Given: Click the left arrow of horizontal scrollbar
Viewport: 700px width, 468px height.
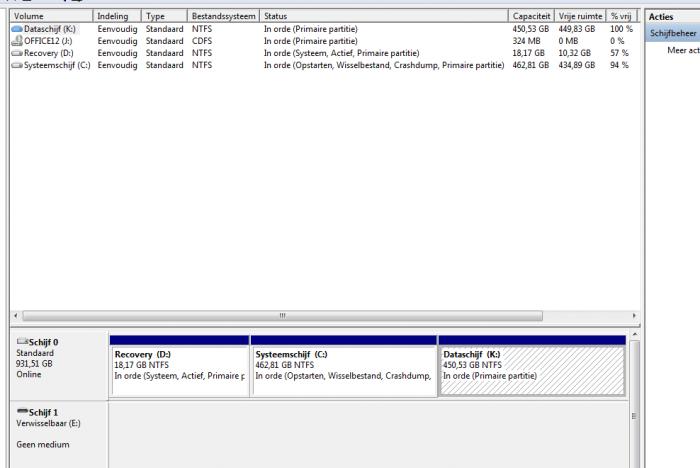Looking at the screenshot, I should pyautogui.click(x=16, y=316).
